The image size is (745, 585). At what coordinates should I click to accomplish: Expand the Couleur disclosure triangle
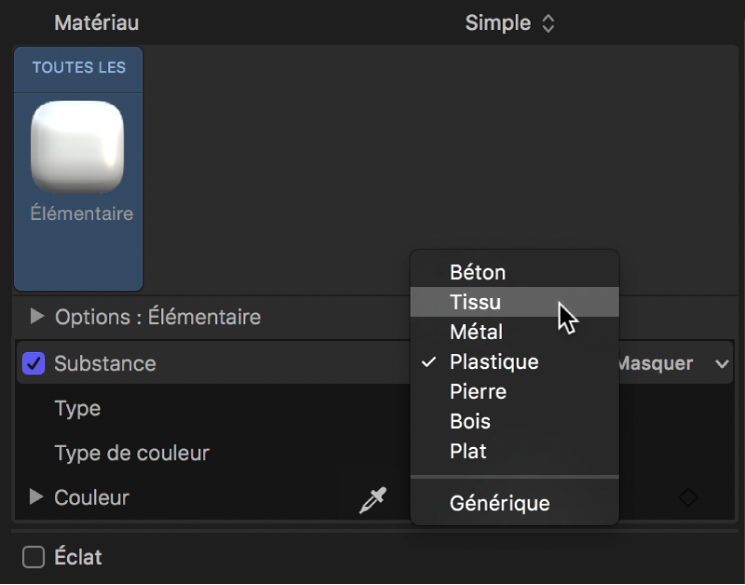point(38,497)
